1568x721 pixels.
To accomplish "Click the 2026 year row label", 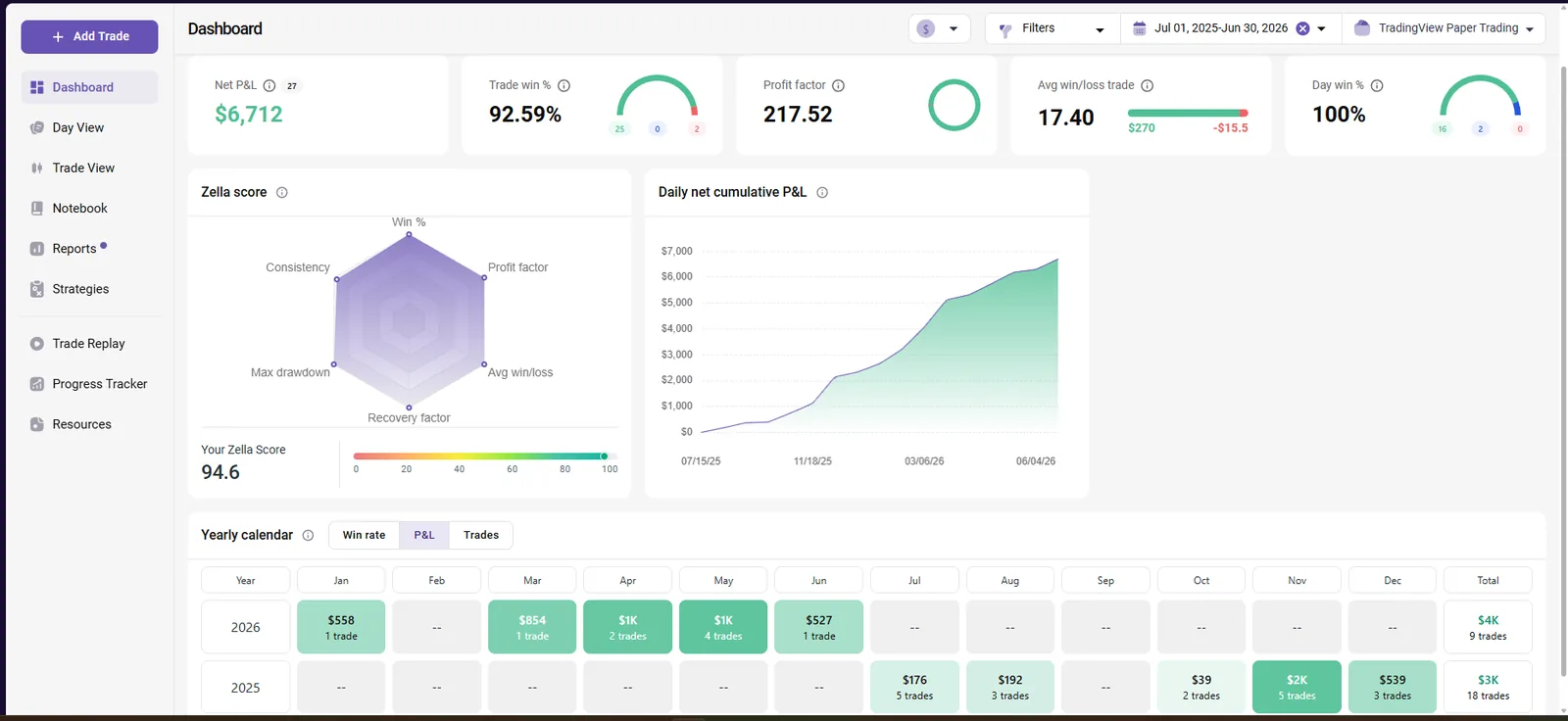I will (245, 627).
